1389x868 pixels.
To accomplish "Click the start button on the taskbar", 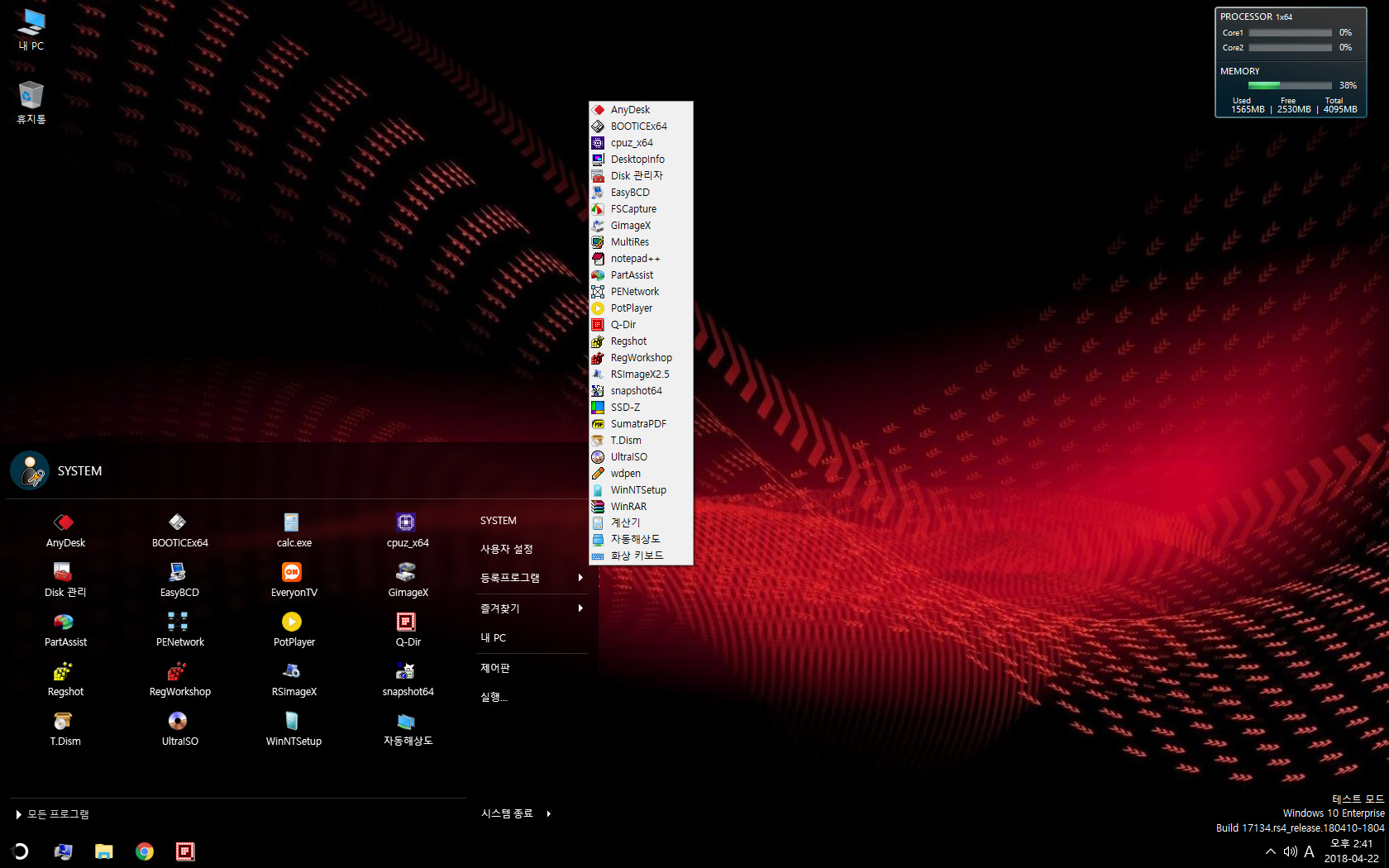I will 21,851.
